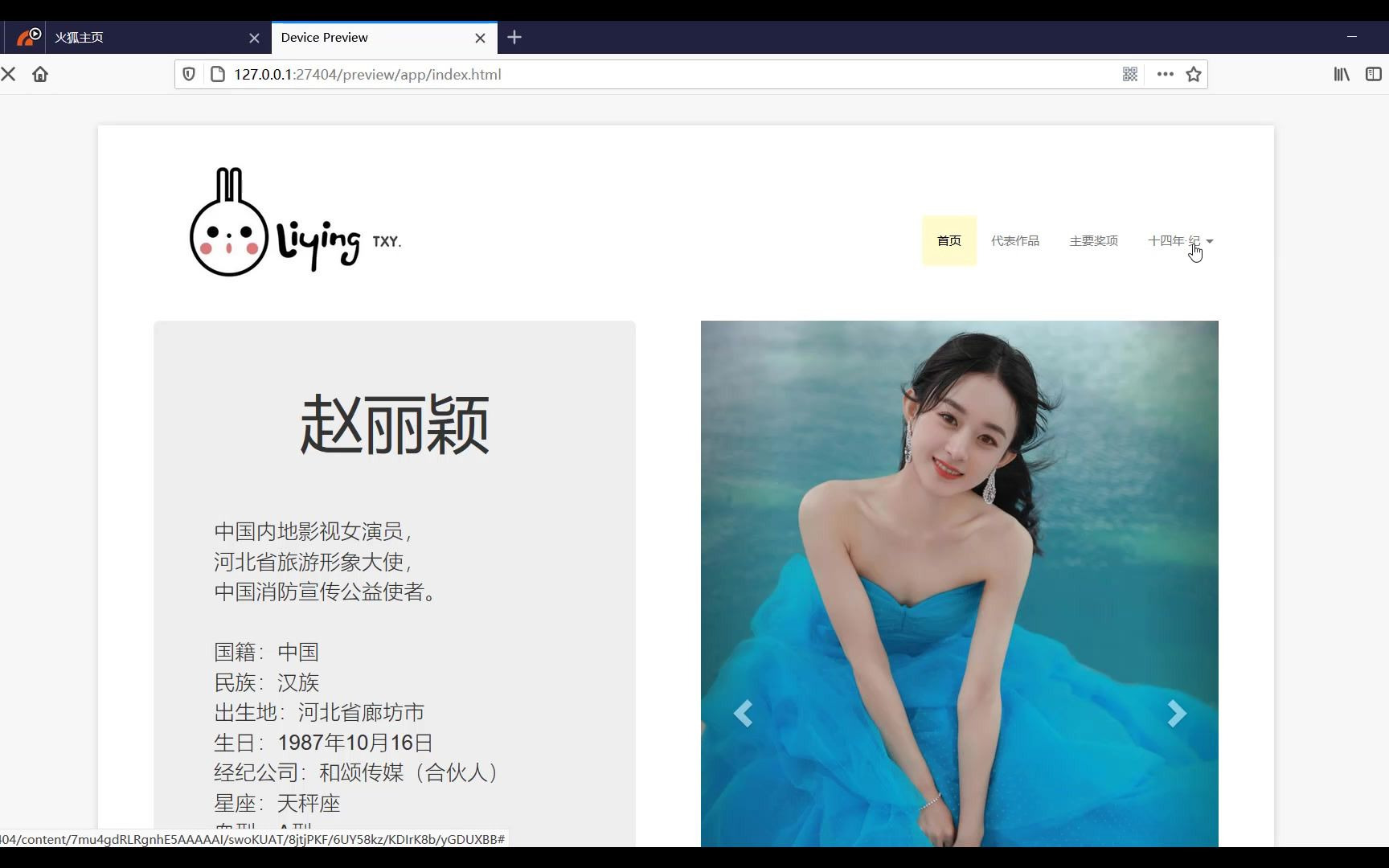Close the 火狐主页 tab
Viewport: 1389px width, 868px height.
254,38
